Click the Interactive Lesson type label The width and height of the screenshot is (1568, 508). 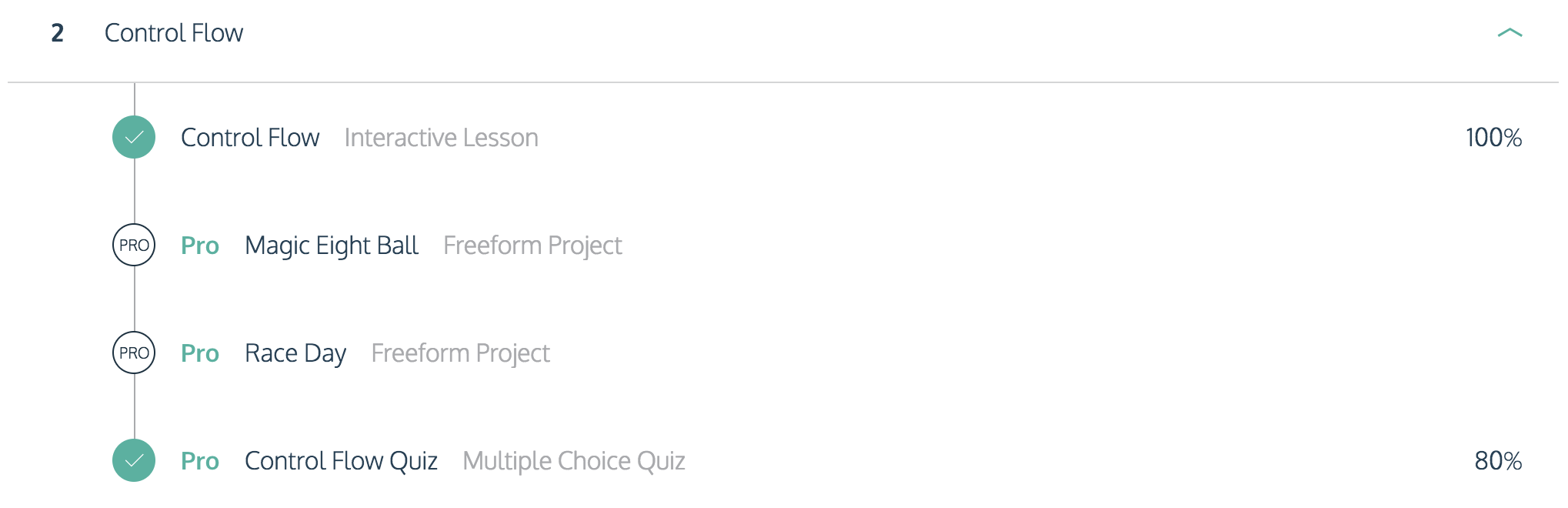tap(442, 137)
